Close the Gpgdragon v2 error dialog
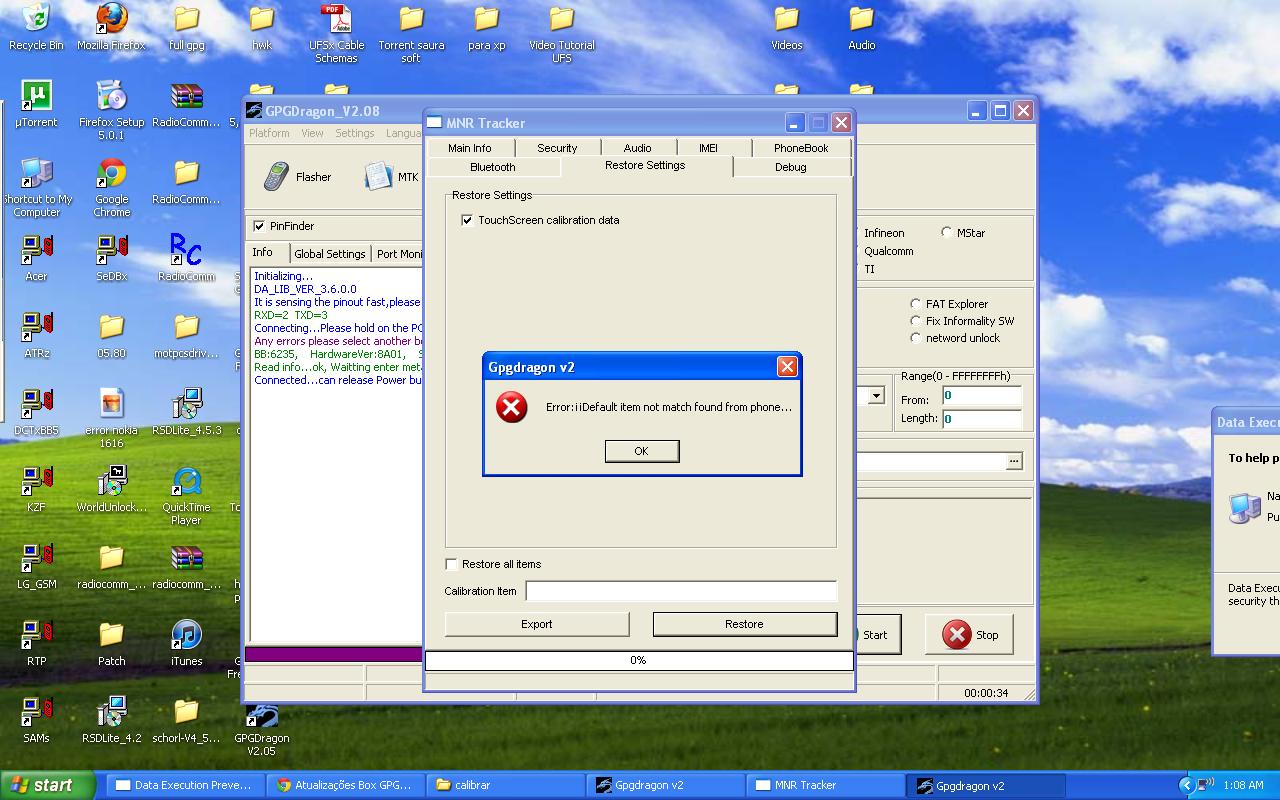Image resolution: width=1280 pixels, height=800 pixels. 787,367
